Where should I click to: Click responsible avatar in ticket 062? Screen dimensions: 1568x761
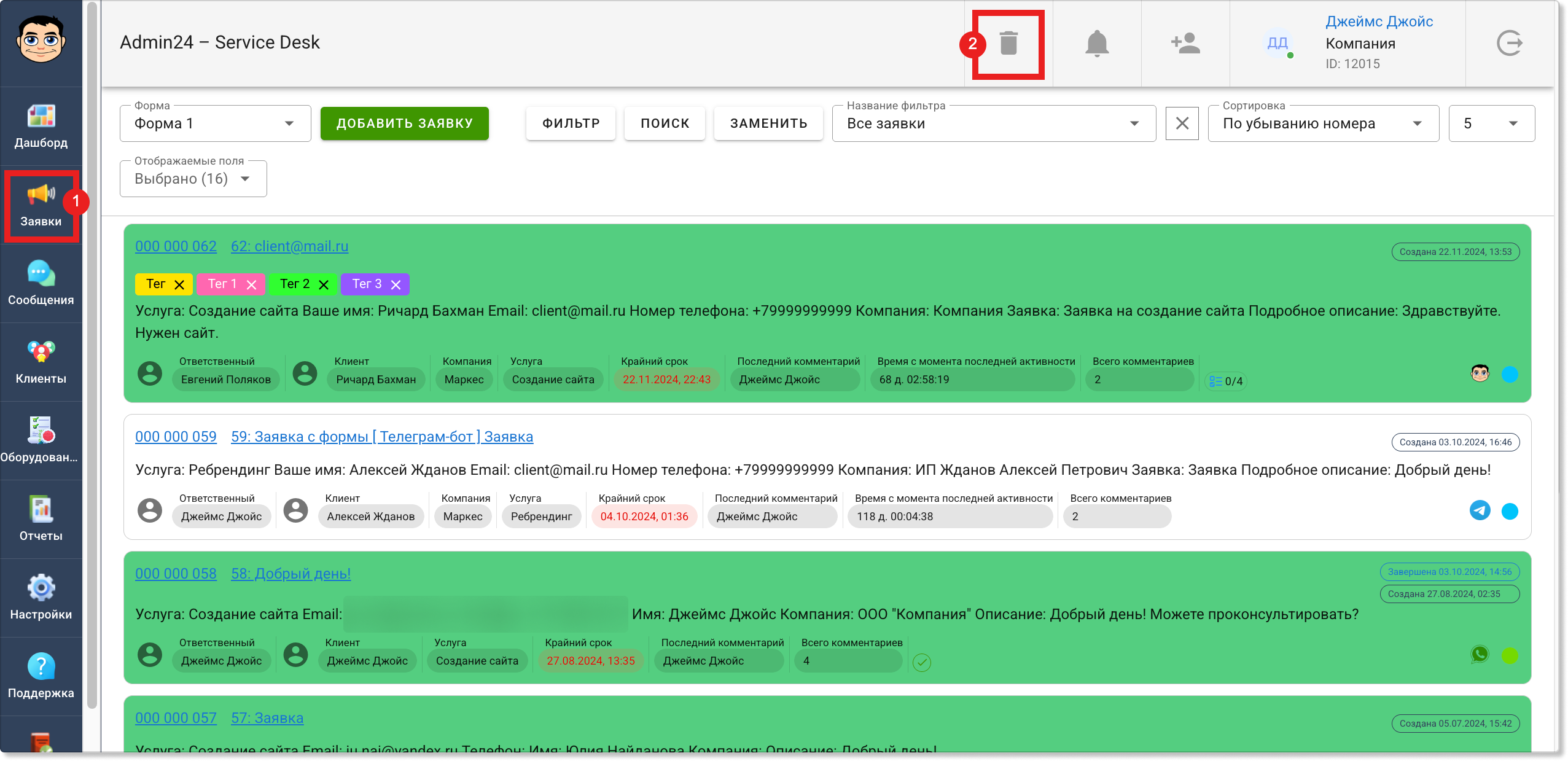click(149, 373)
